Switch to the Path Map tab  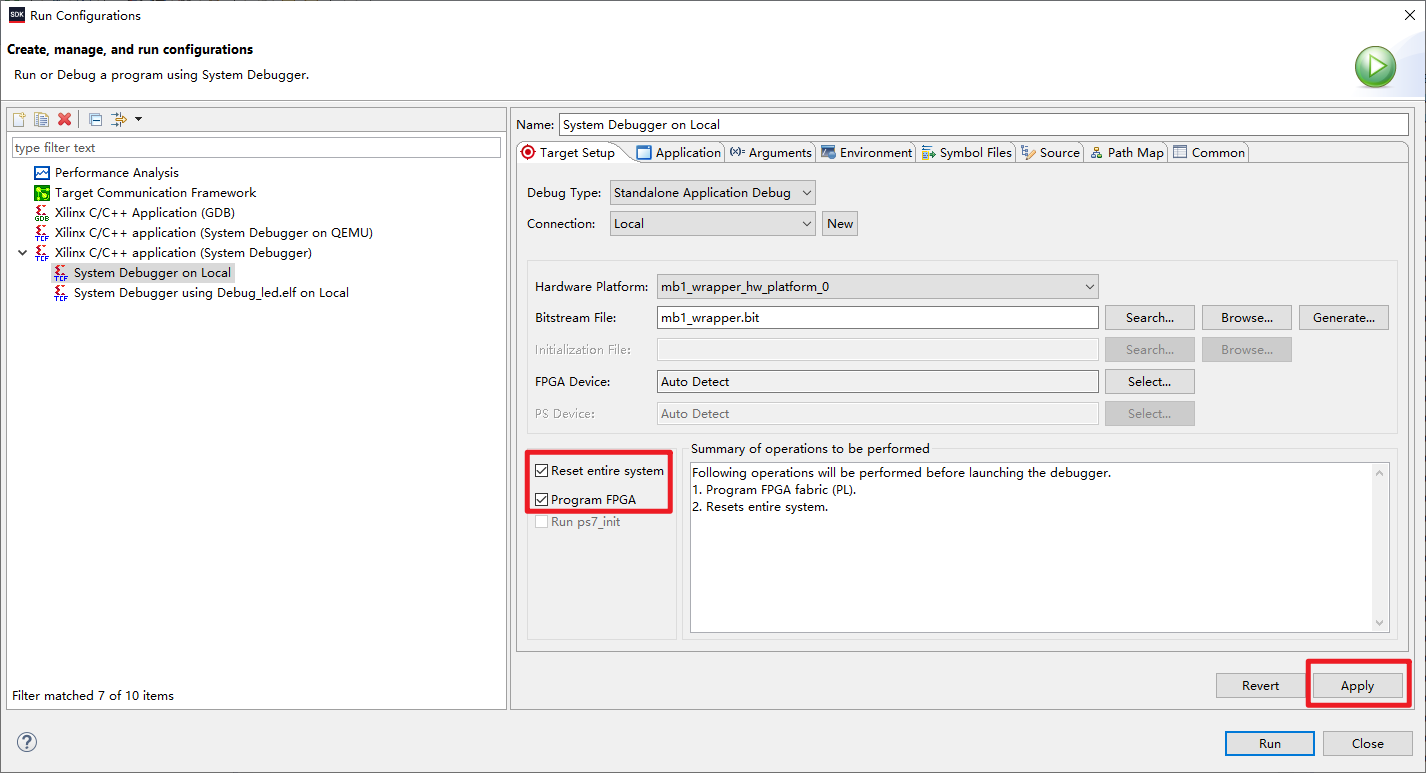[x=1127, y=153]
